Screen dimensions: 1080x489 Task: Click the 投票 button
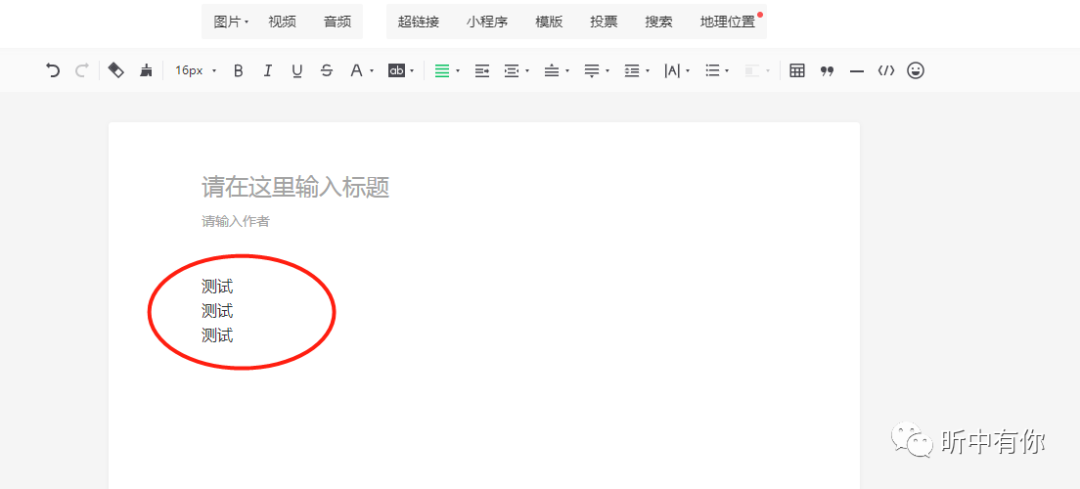click(603, 22)
